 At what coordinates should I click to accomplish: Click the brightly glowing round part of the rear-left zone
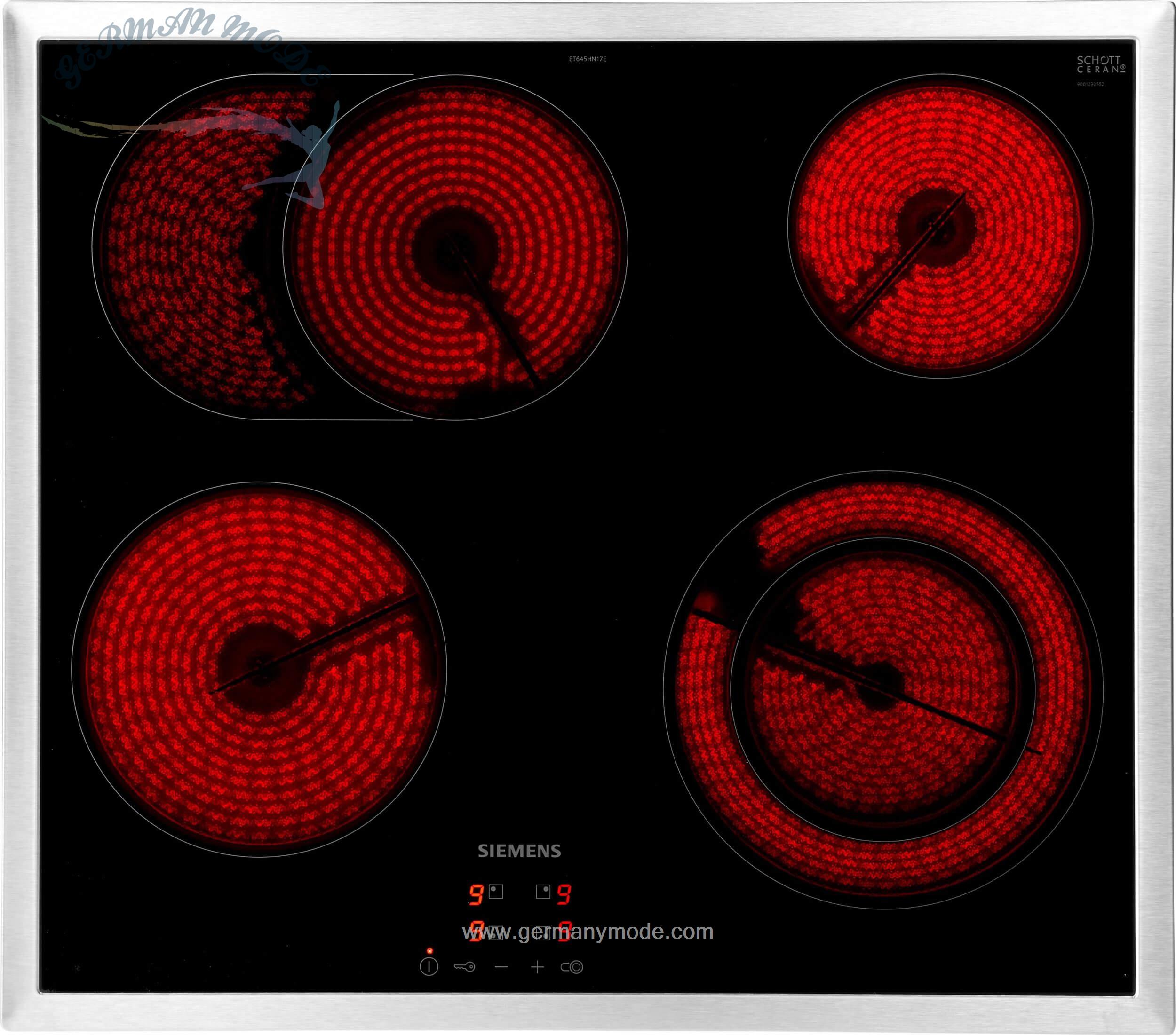455,248
